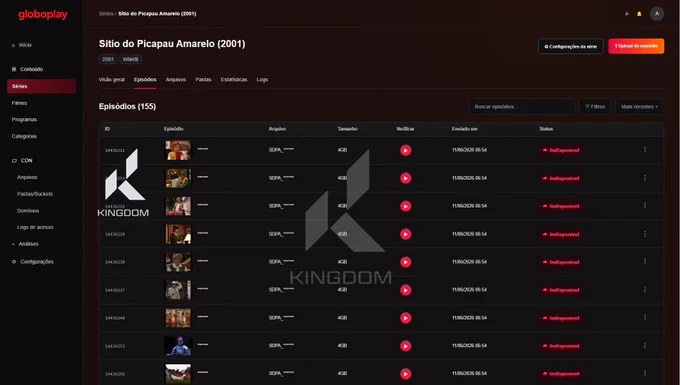
Task: Open the Arquivos tab
Action: [x=176, y=80]
